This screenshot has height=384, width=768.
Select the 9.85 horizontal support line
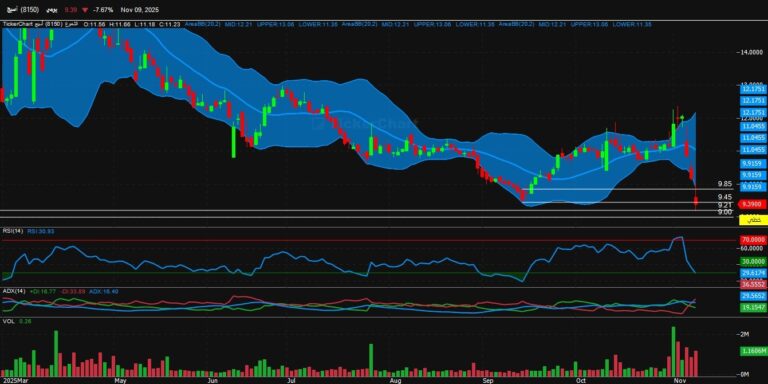(628, 189)
